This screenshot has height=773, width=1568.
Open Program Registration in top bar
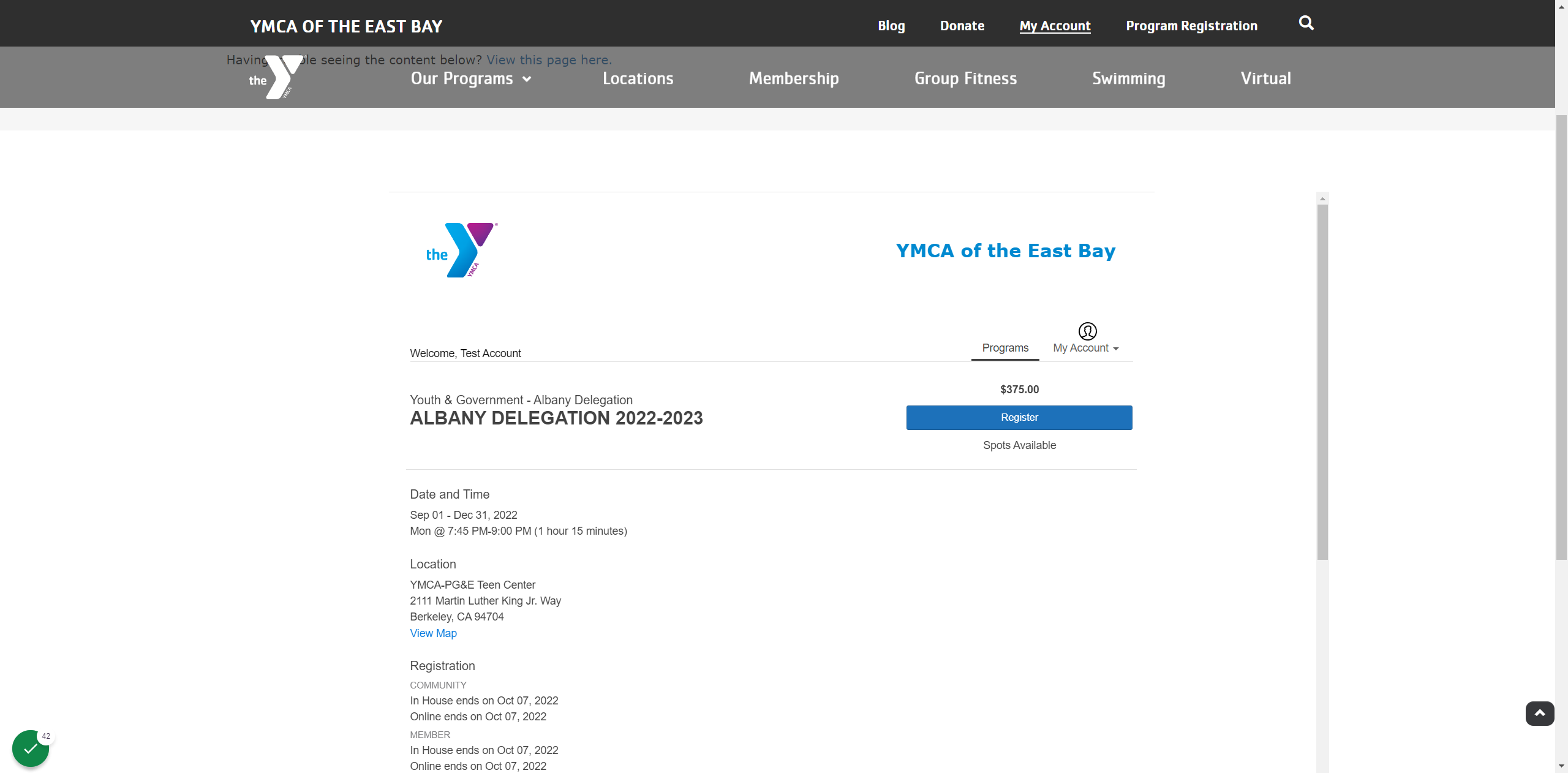pos(1191,26)
